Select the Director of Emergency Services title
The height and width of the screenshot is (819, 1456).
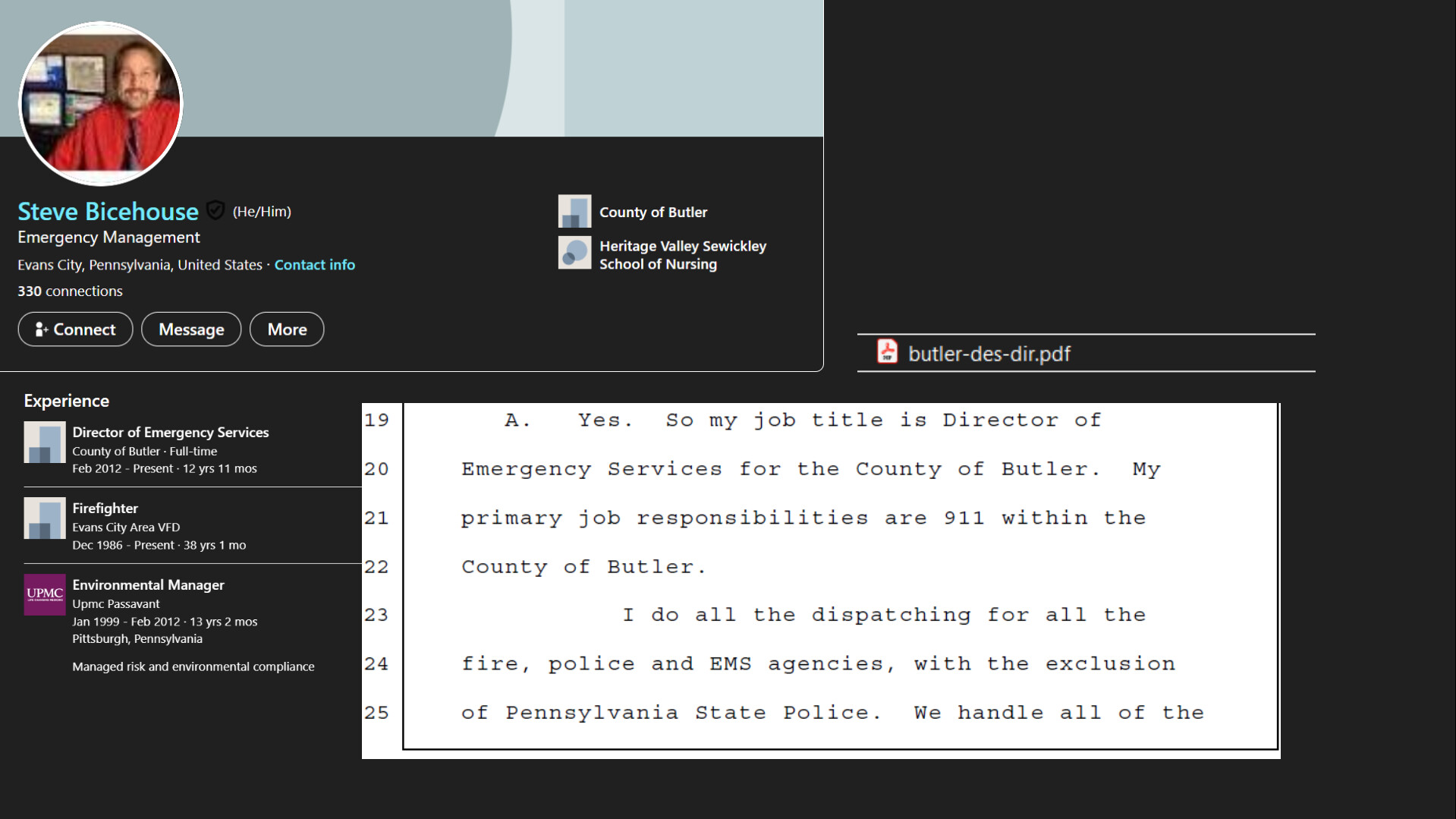[171, 432]
